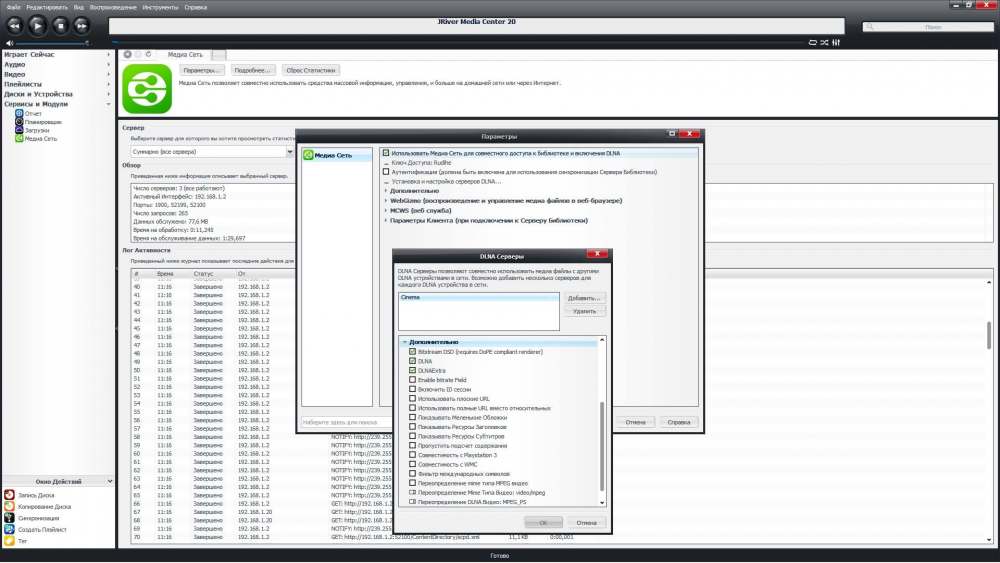Expand Аудио sidebar section
This screenshot has width=1000, height=563.
(108, 64)
